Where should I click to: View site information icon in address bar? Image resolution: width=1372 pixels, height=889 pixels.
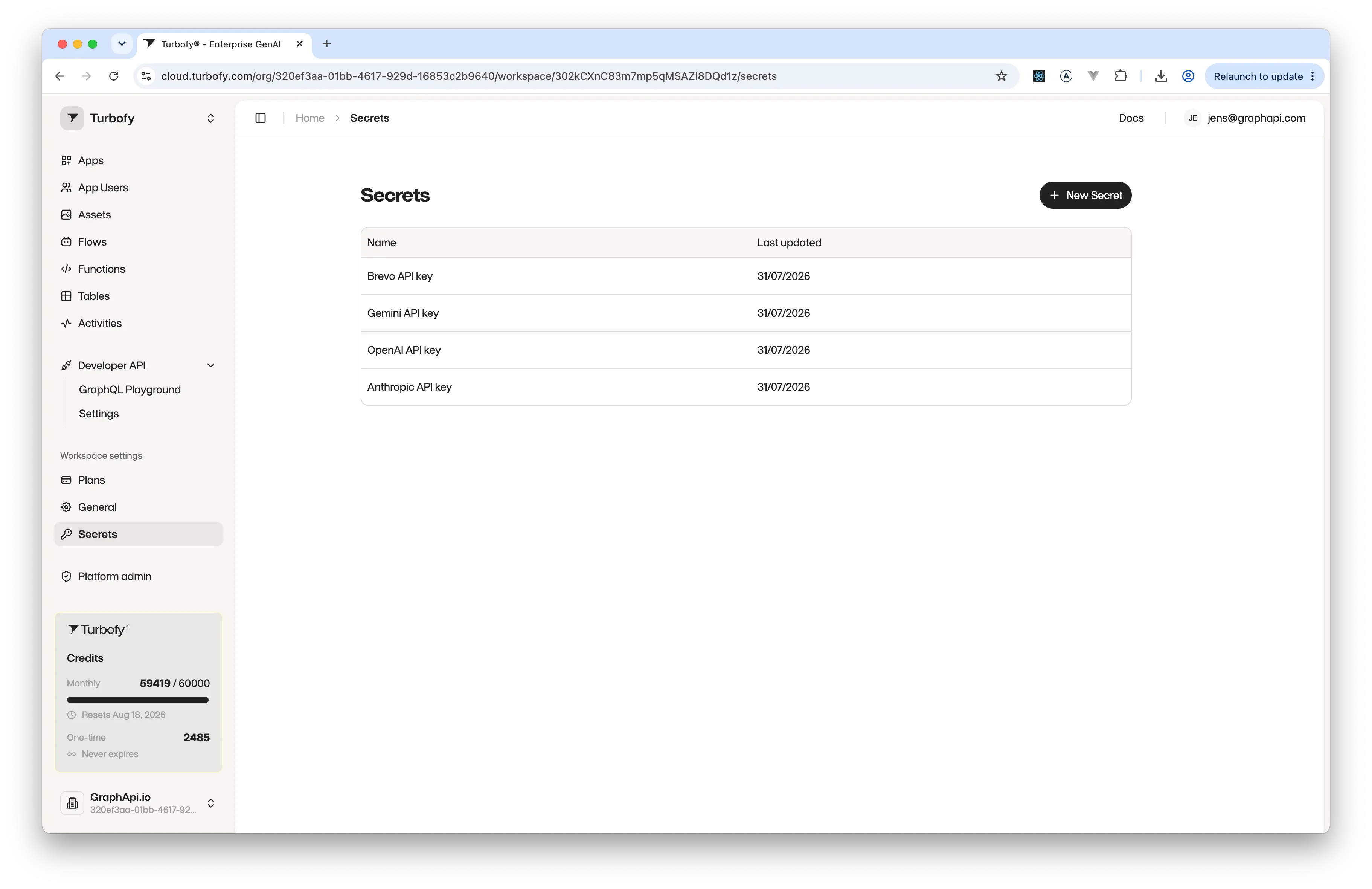[146, 76]
